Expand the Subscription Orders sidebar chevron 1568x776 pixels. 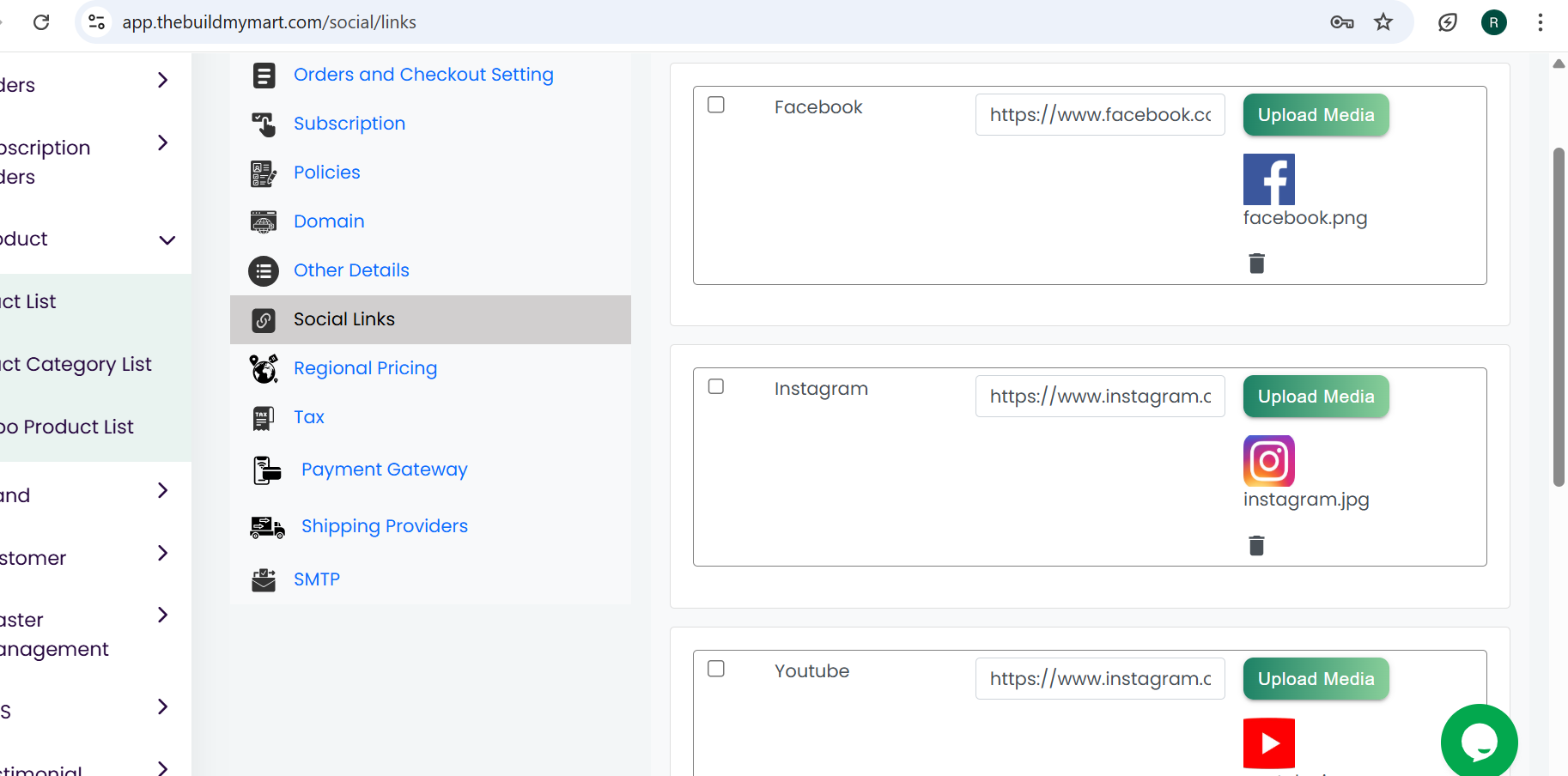point(163,142)
